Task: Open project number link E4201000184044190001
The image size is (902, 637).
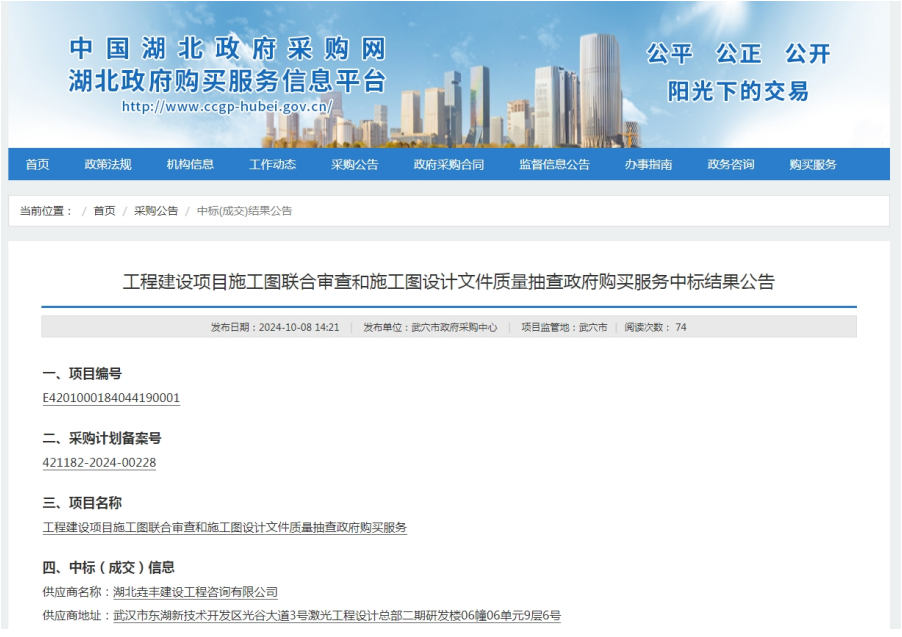Action: [110, 398]
